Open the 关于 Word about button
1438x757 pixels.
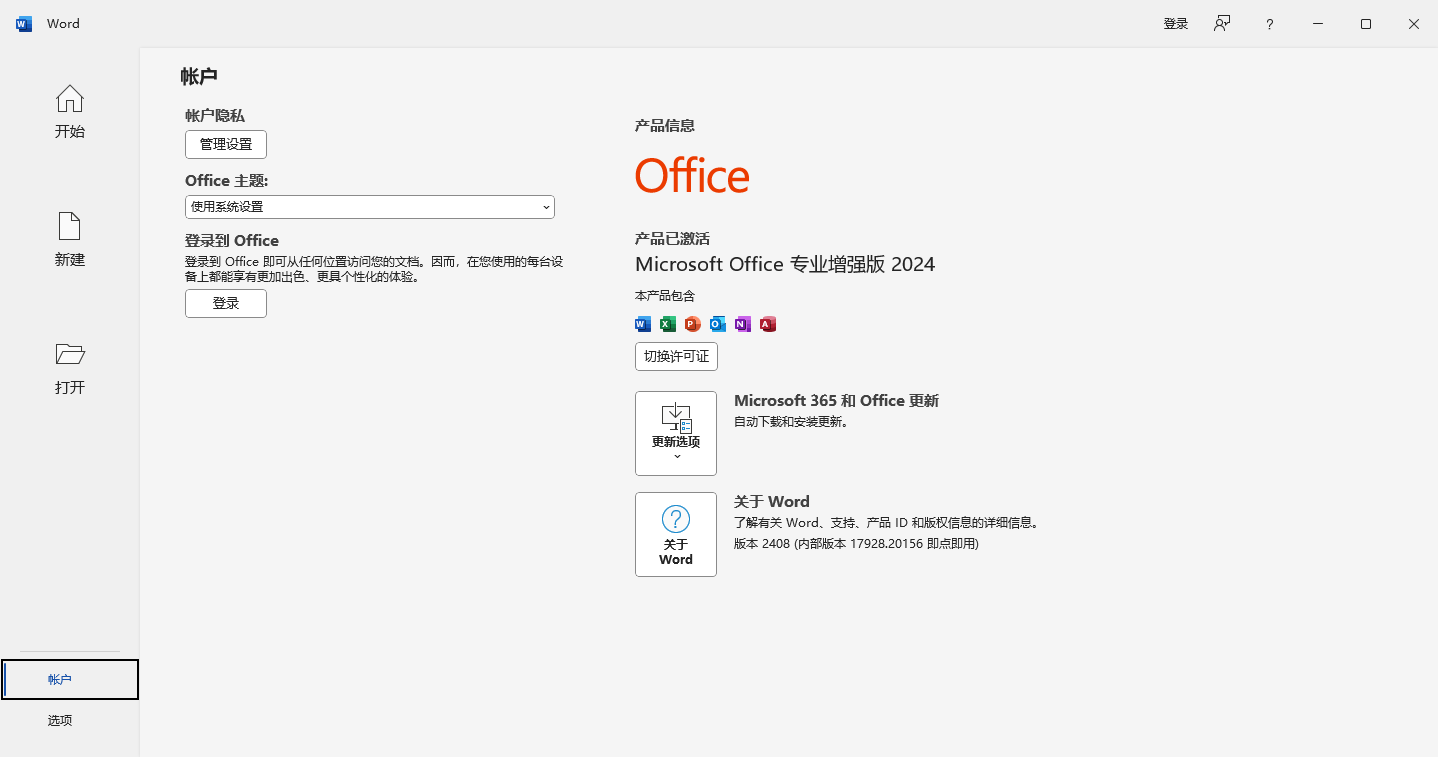coord(676,534)
